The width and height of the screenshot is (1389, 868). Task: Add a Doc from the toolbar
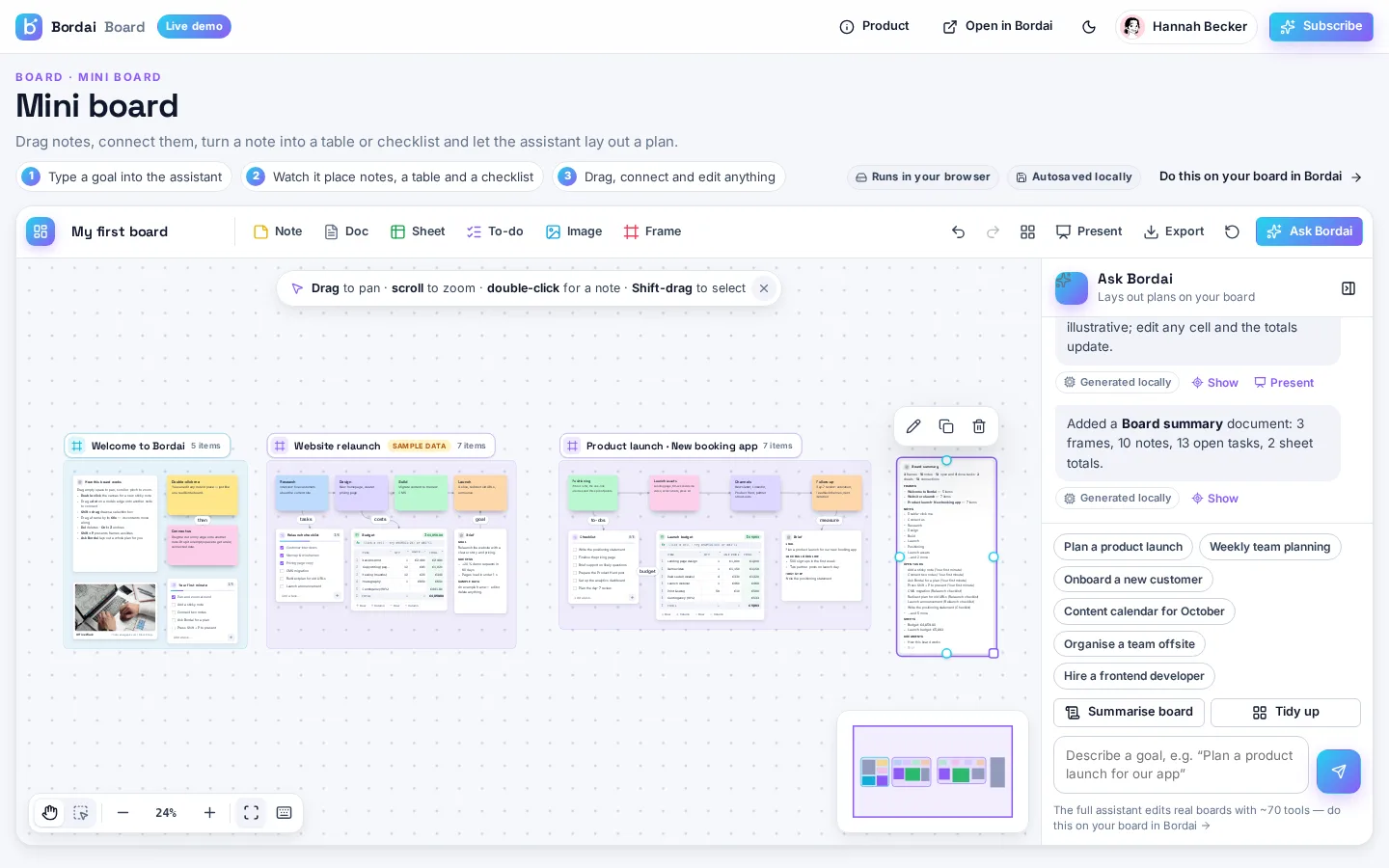point(346,231)
